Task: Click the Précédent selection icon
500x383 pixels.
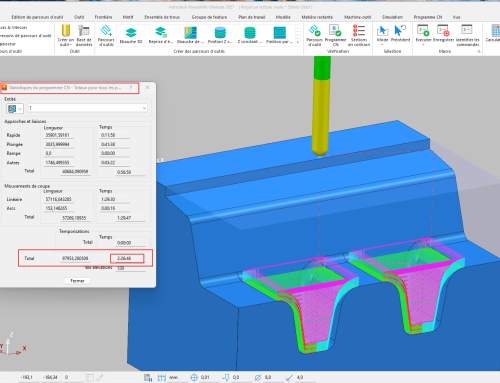Action: 400,34
